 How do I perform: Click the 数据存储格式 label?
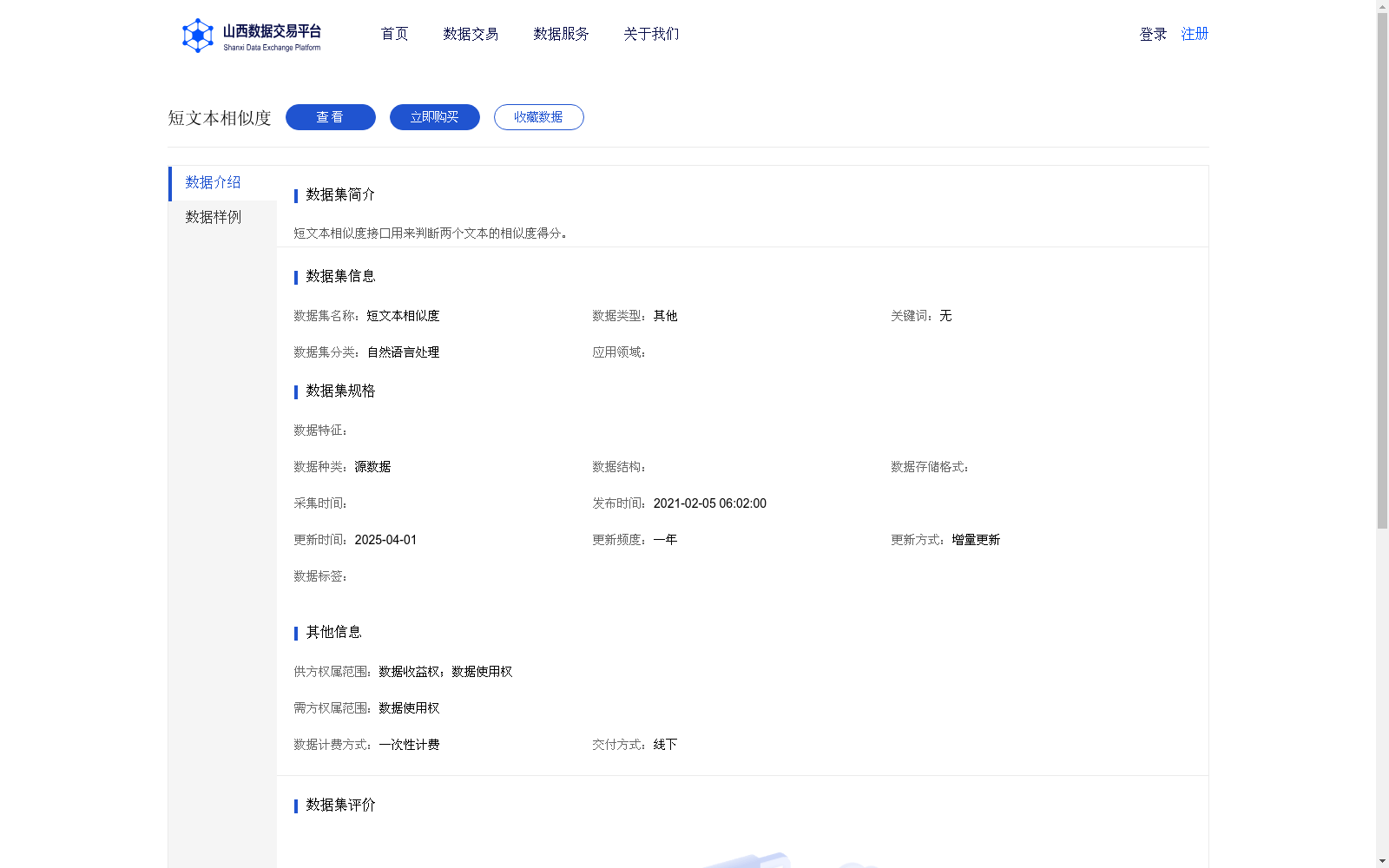[930, 467]
